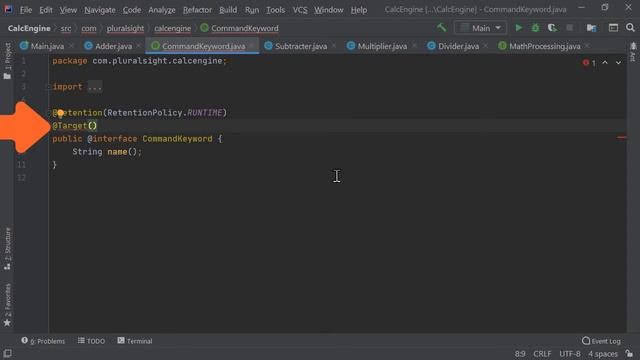Open the File menu
This screenshot has width=640, height=360.
(26, 10)
